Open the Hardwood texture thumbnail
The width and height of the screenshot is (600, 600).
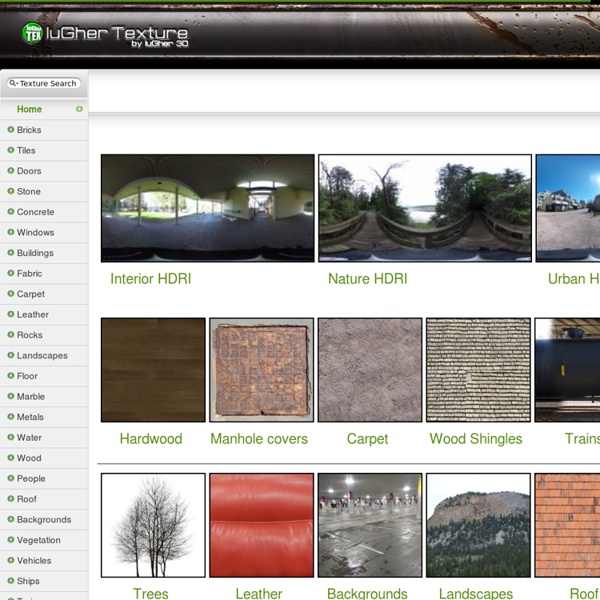click(153, 370)
